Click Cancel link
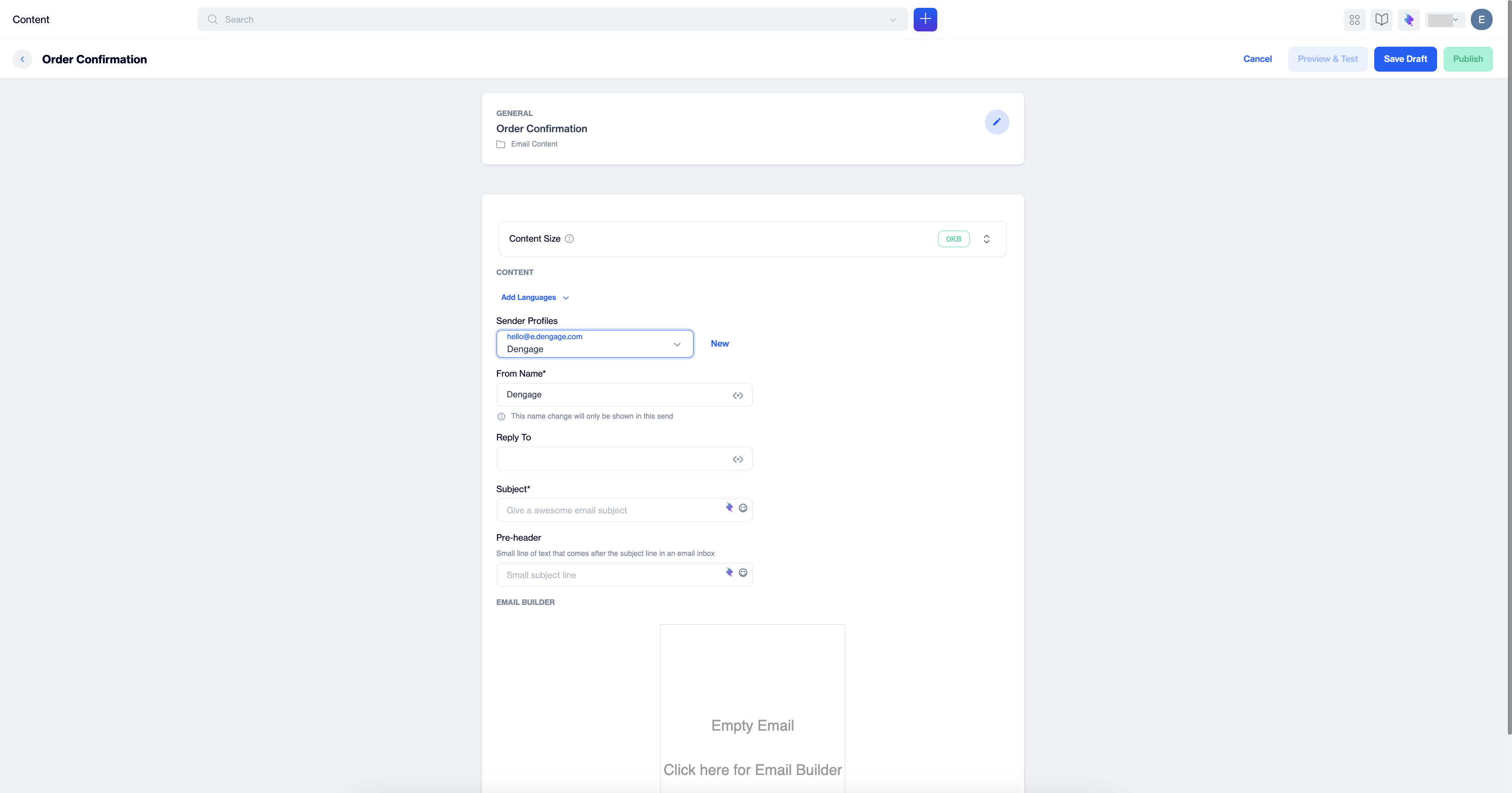Screen dimensions: 1512x793 (1257, 59)
